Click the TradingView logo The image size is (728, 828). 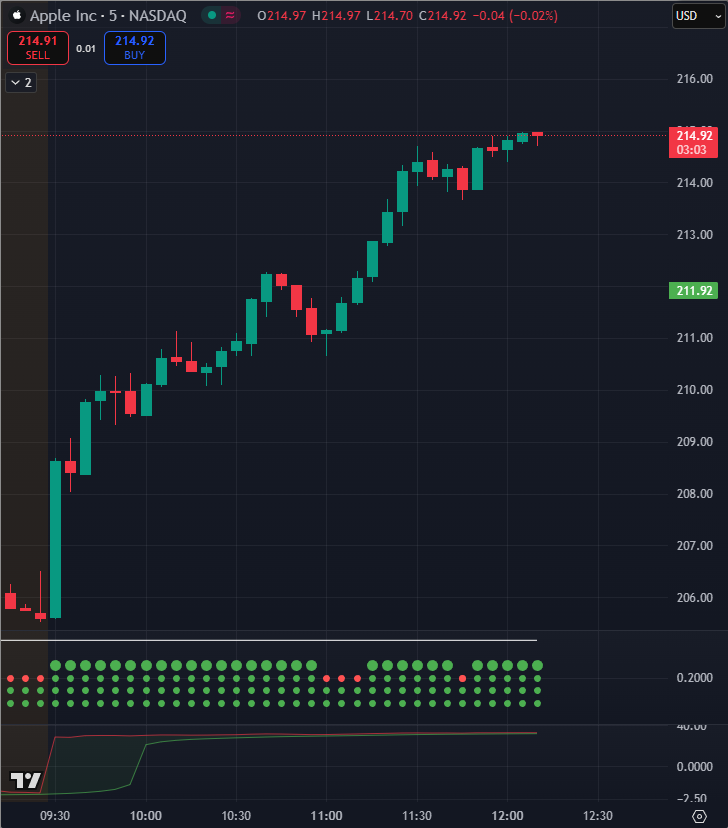(25, 780)
